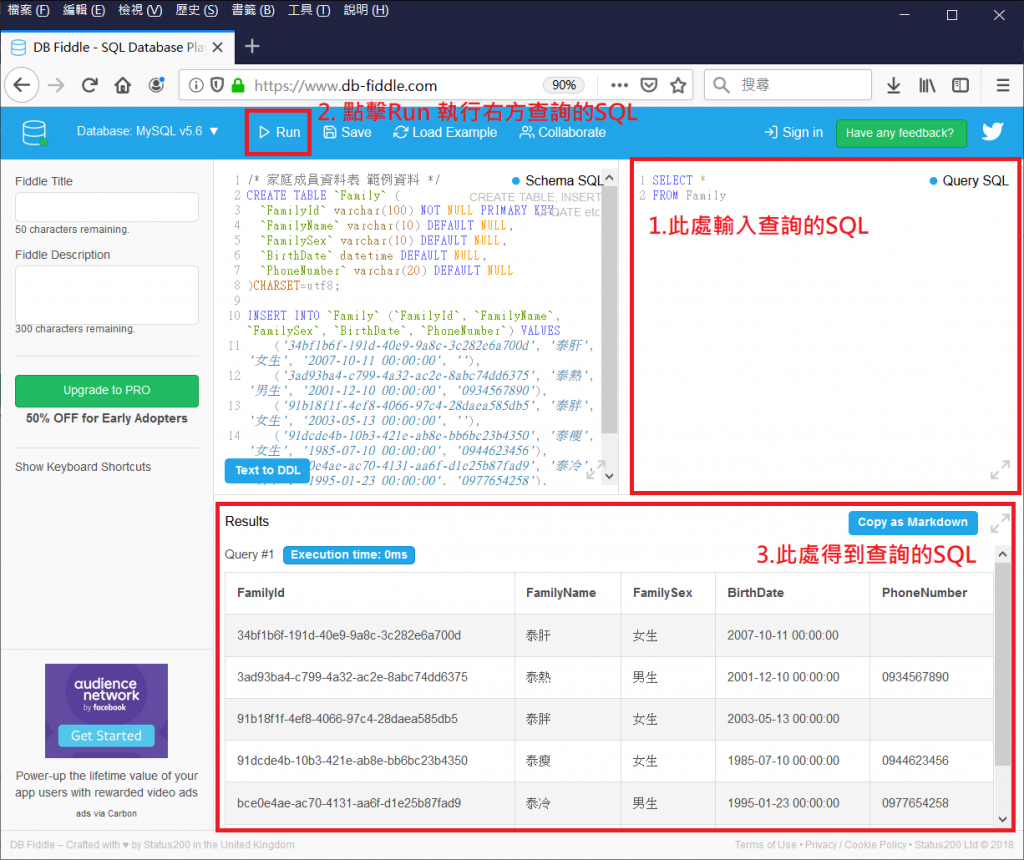1024x860 pixels.
Task: Expand the Schema SQL editor
Action: pyautogui.click(x=595, y=470)
